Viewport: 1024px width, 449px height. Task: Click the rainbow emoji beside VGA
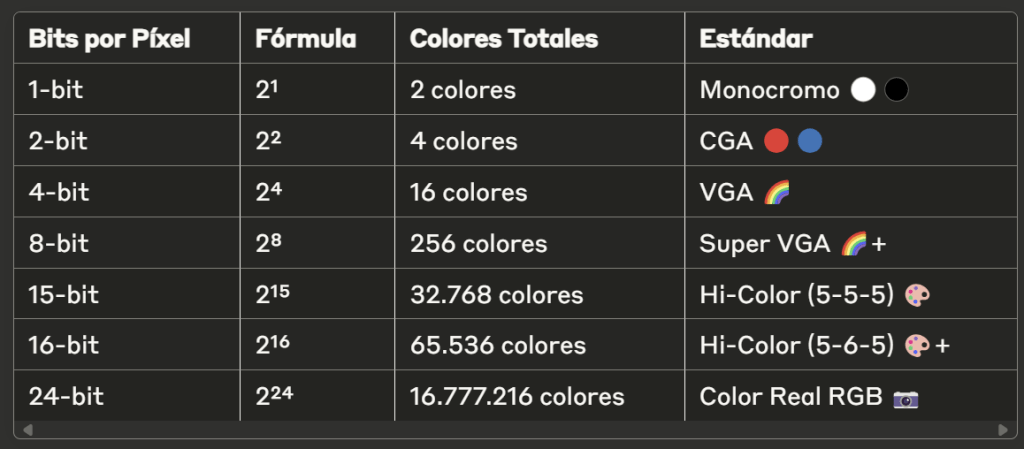[776, 192]
